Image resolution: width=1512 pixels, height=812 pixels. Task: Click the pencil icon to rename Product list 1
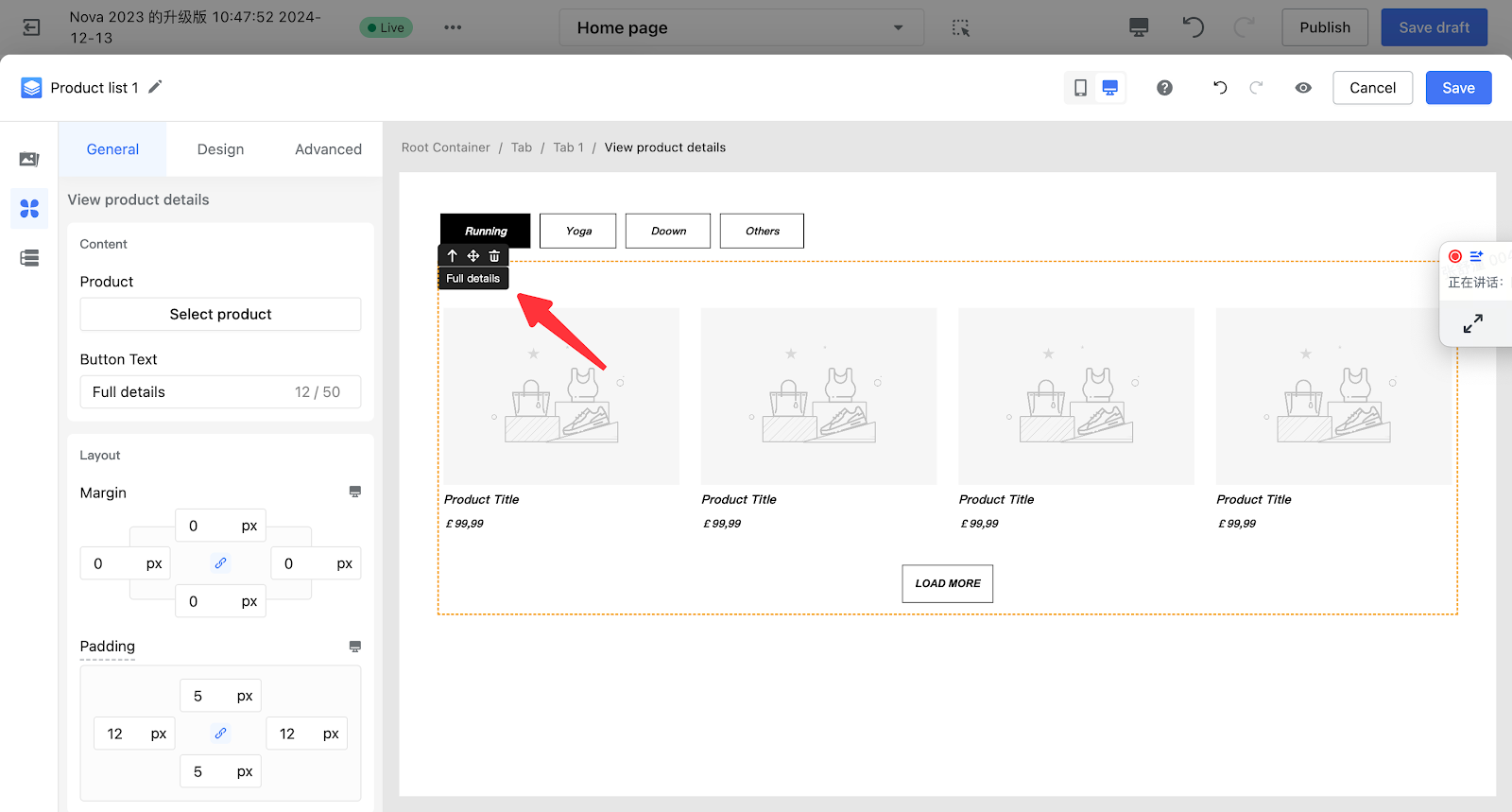[x=155, y=87]
